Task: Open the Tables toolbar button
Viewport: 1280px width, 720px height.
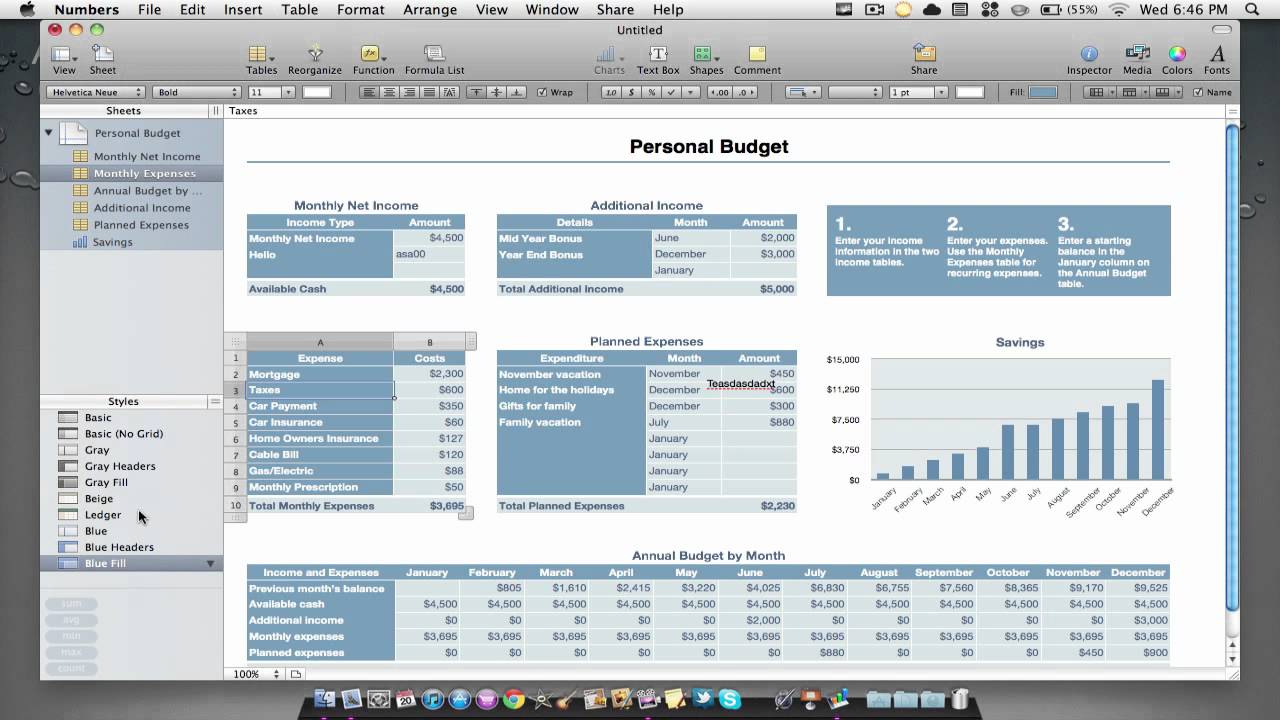Action: (x=262, y=59)
